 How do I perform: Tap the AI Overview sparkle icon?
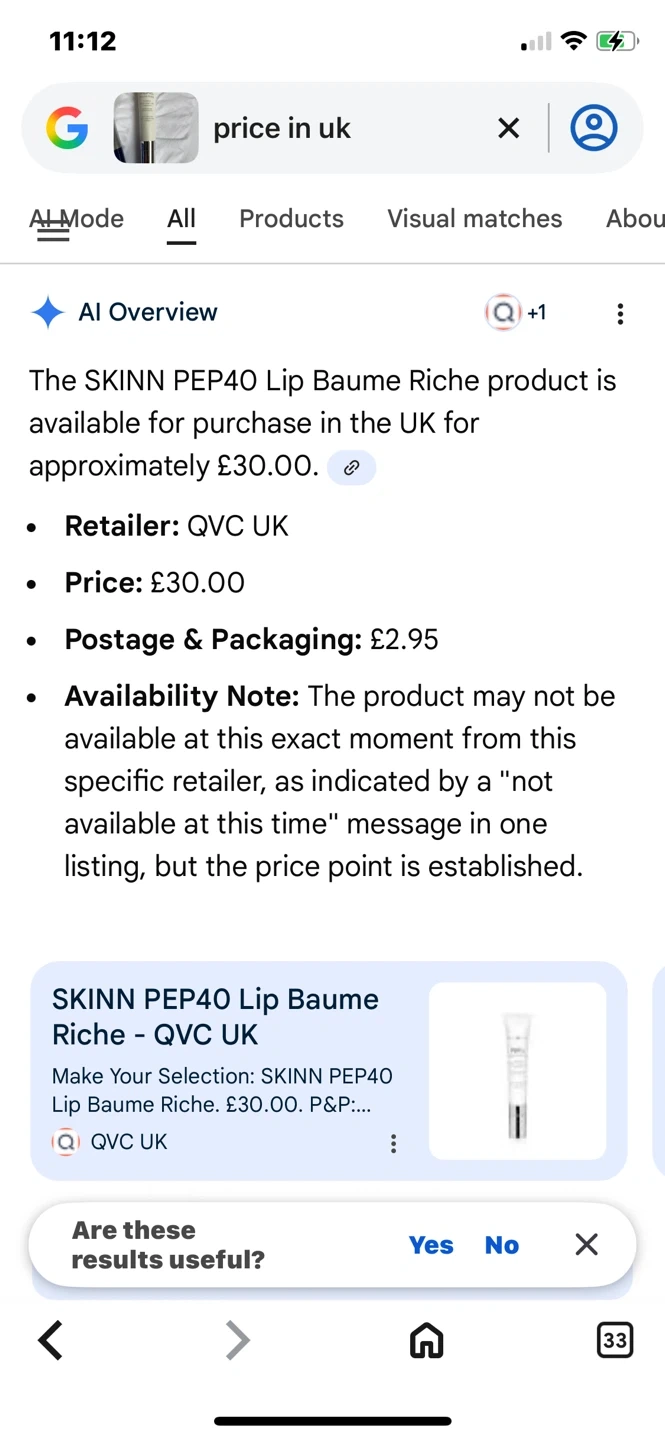pos(47,313)
